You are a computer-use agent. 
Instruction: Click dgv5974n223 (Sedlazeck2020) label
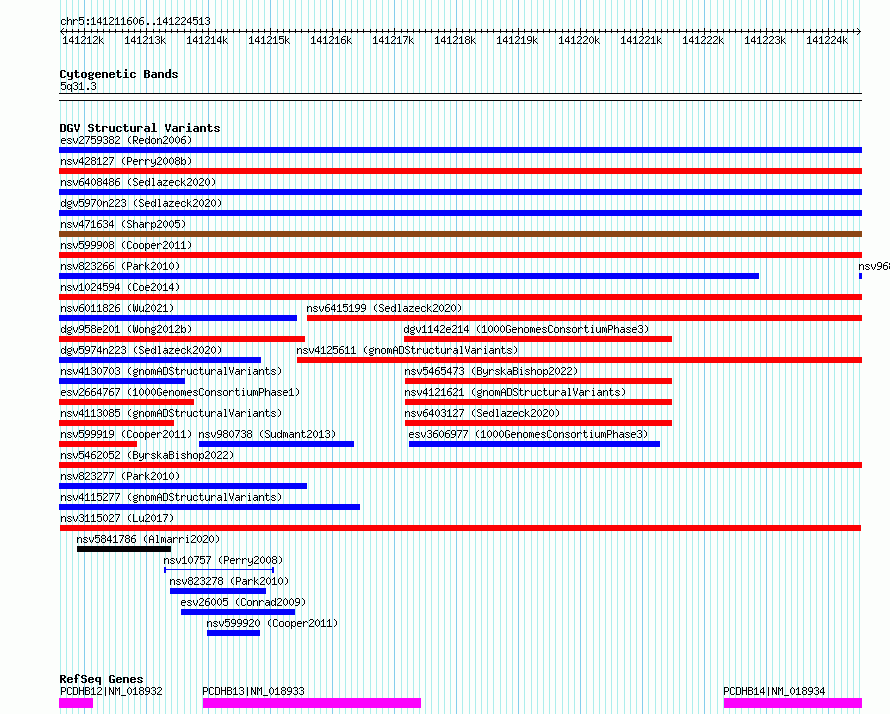point(141,350)
